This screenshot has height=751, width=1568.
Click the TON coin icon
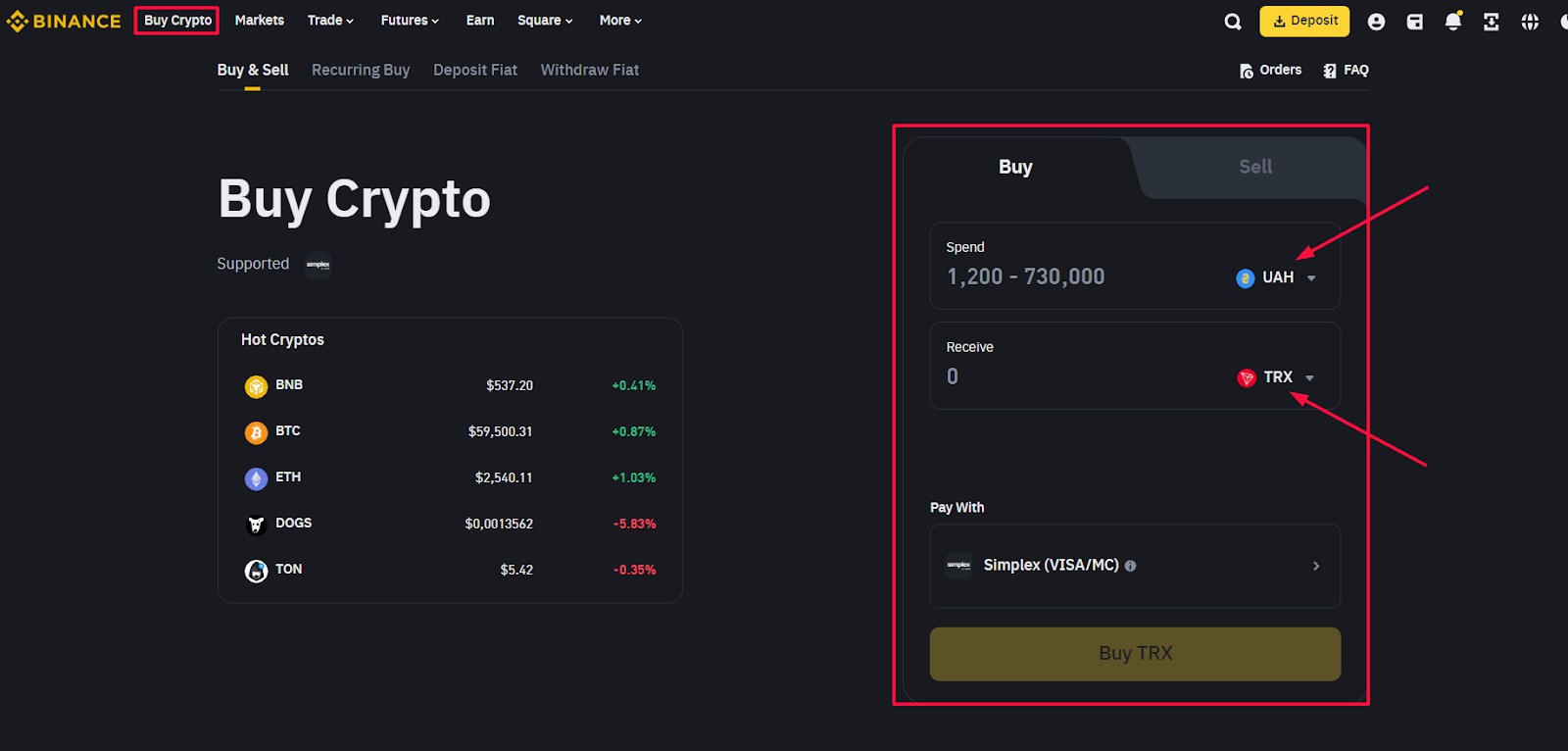256,571
